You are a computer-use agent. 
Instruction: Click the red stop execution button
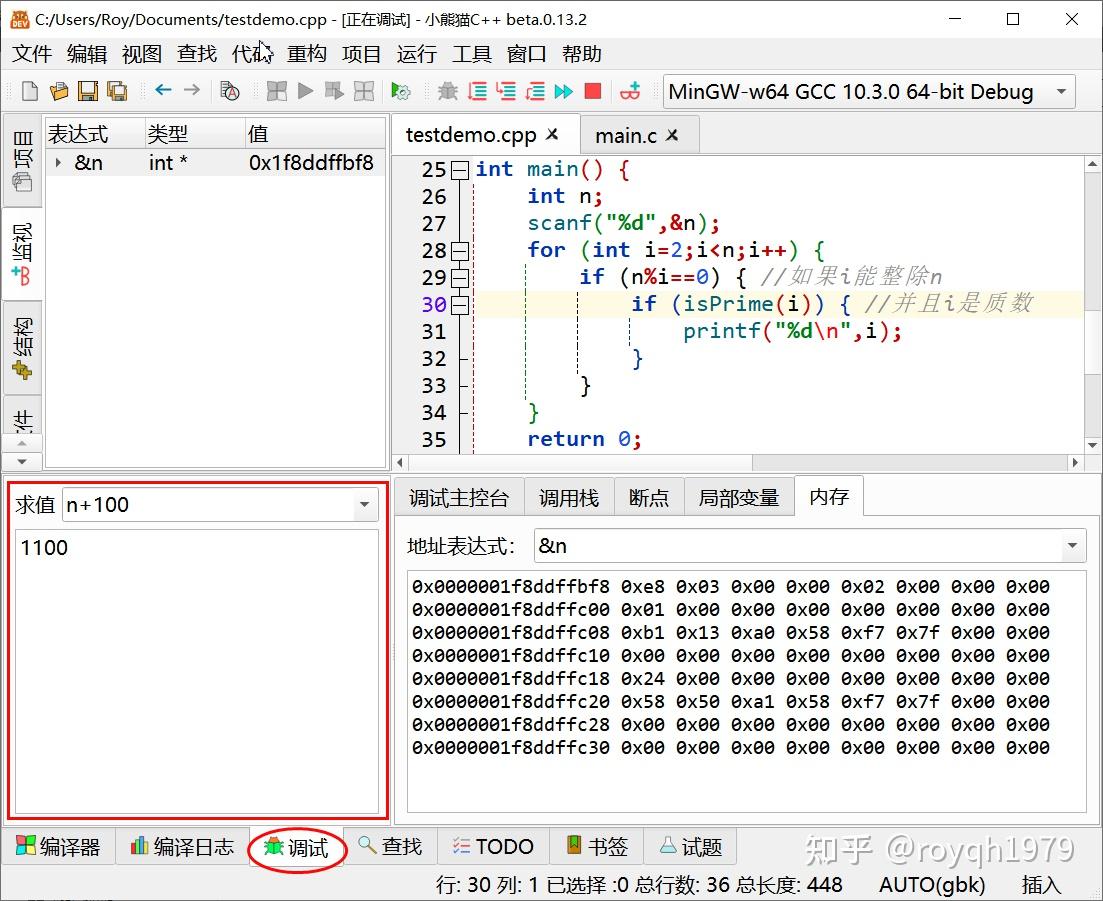click(x=593, y=92)
